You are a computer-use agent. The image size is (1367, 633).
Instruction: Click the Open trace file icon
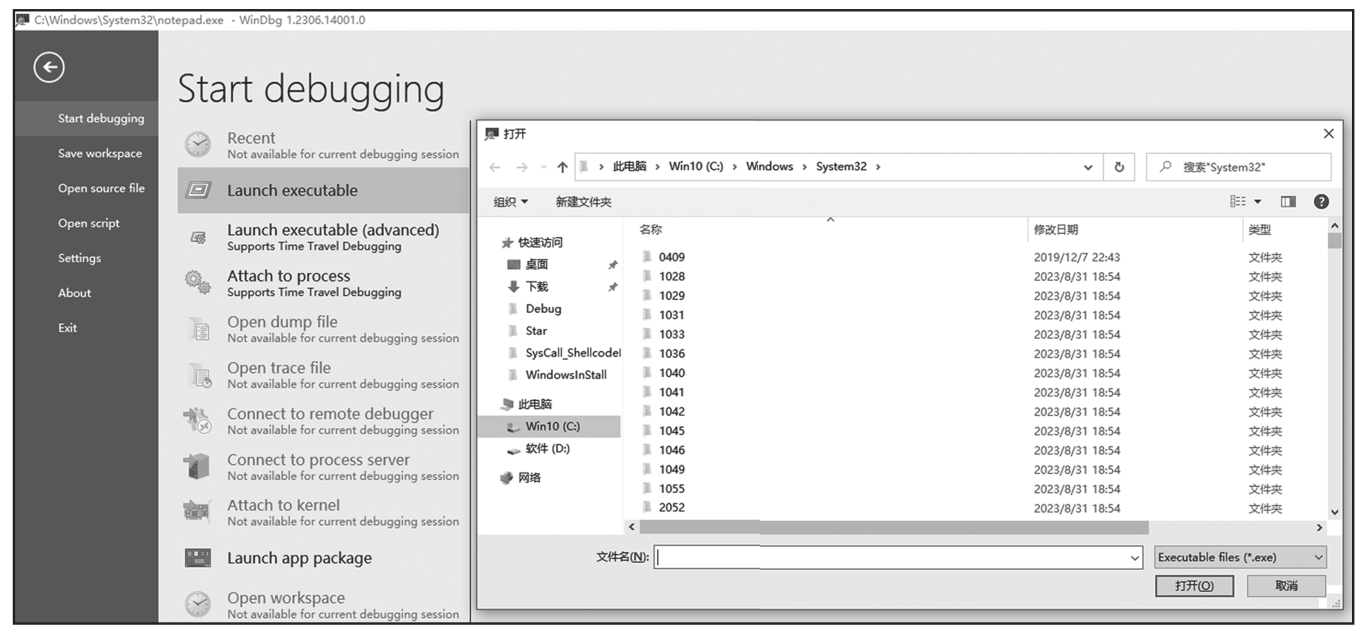(199, 375)
